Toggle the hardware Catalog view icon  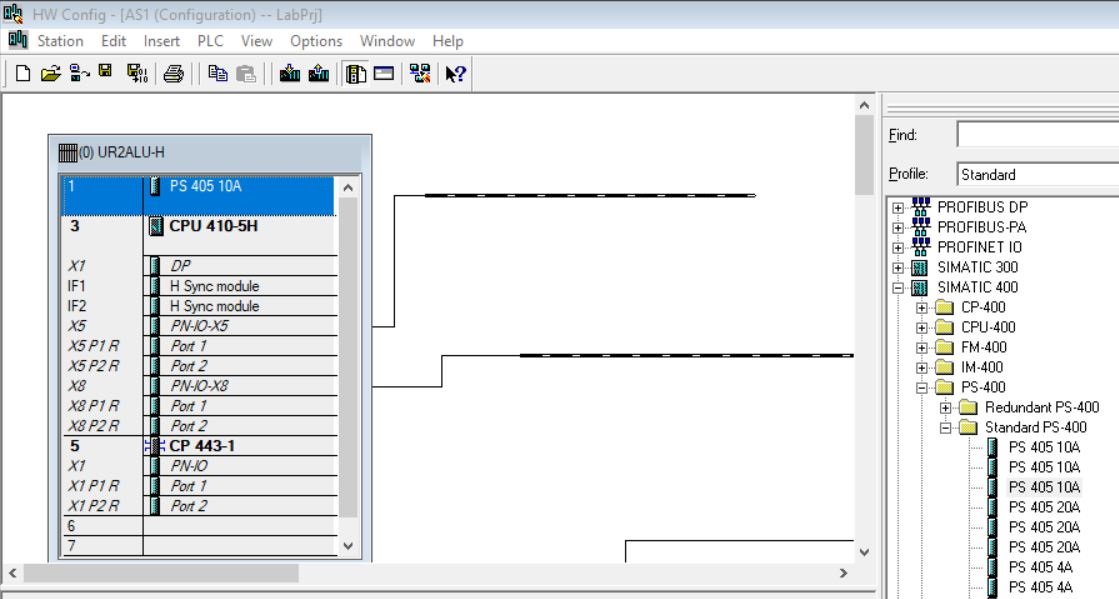(x=355, y=74)
